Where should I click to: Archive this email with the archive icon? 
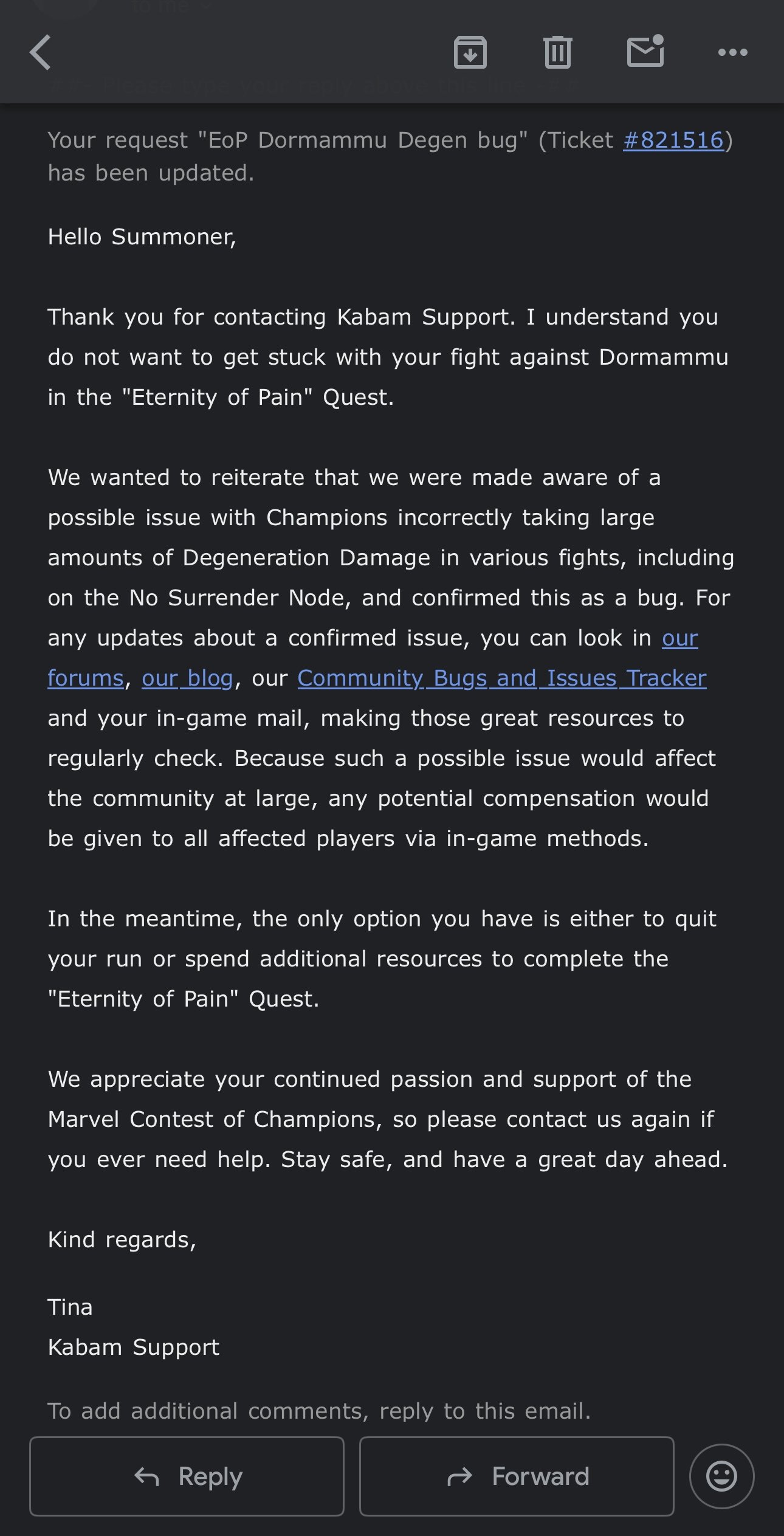[x=470, y=52]
